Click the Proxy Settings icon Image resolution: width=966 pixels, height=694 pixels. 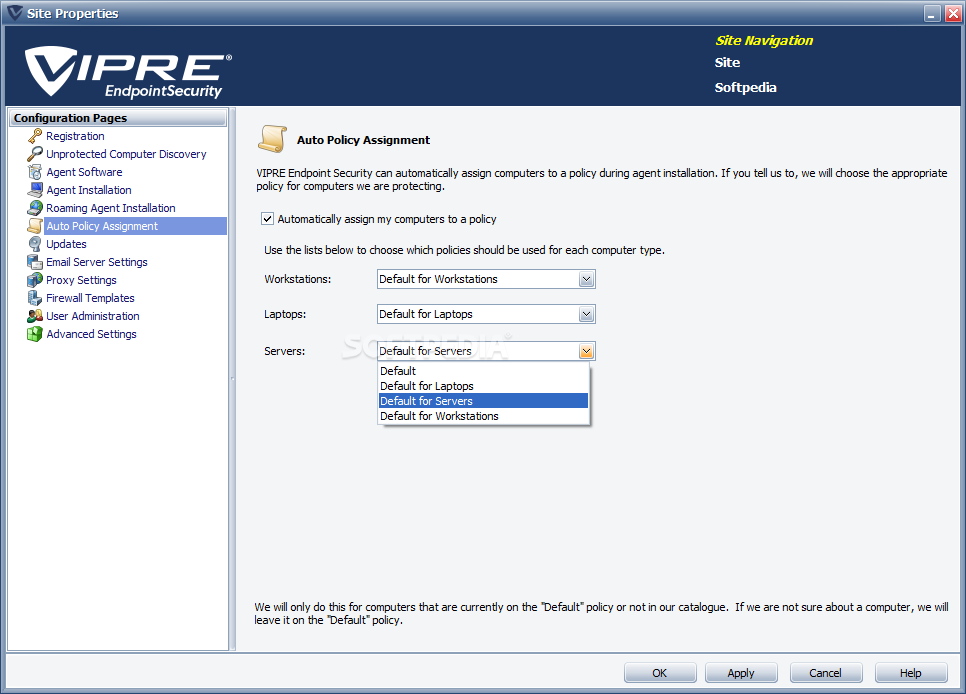click(35, 280)
